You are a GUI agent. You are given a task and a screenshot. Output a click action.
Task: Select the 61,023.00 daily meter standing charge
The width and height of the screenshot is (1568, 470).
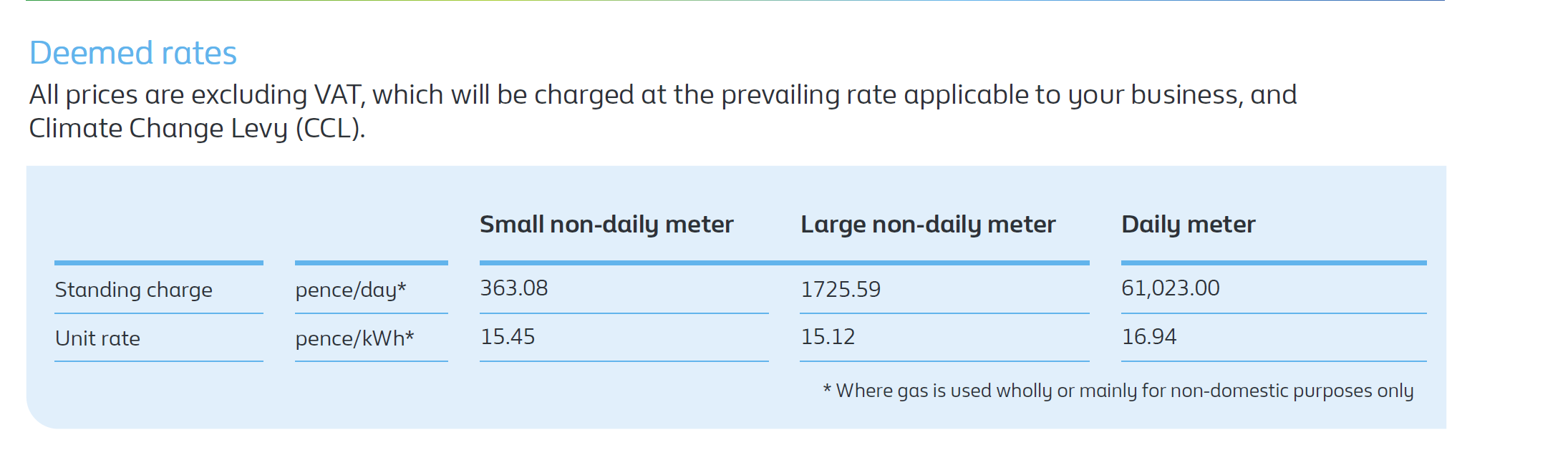pyautogui.click(x=1171, y=288)
